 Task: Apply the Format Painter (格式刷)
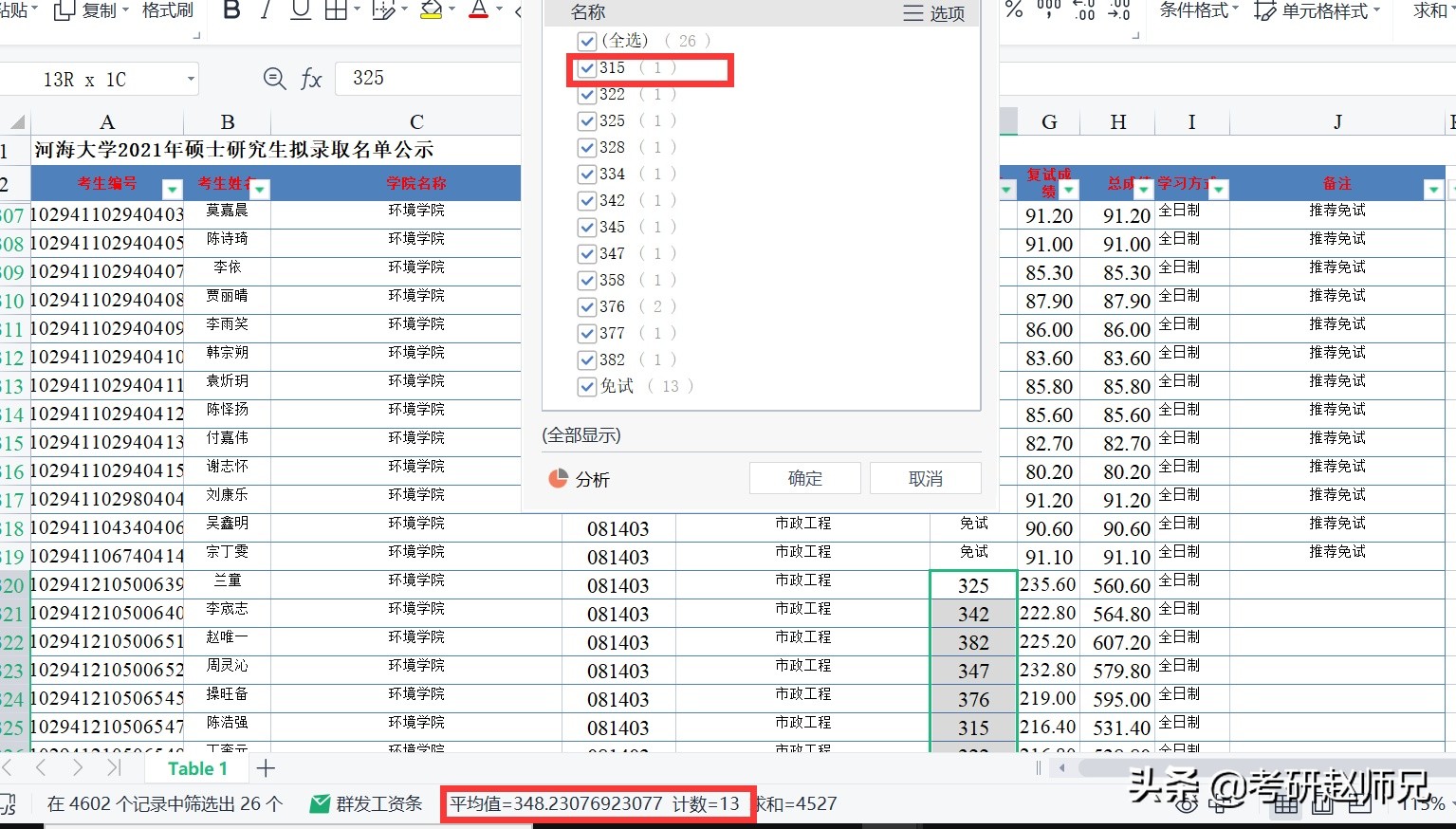pos(167,11)
